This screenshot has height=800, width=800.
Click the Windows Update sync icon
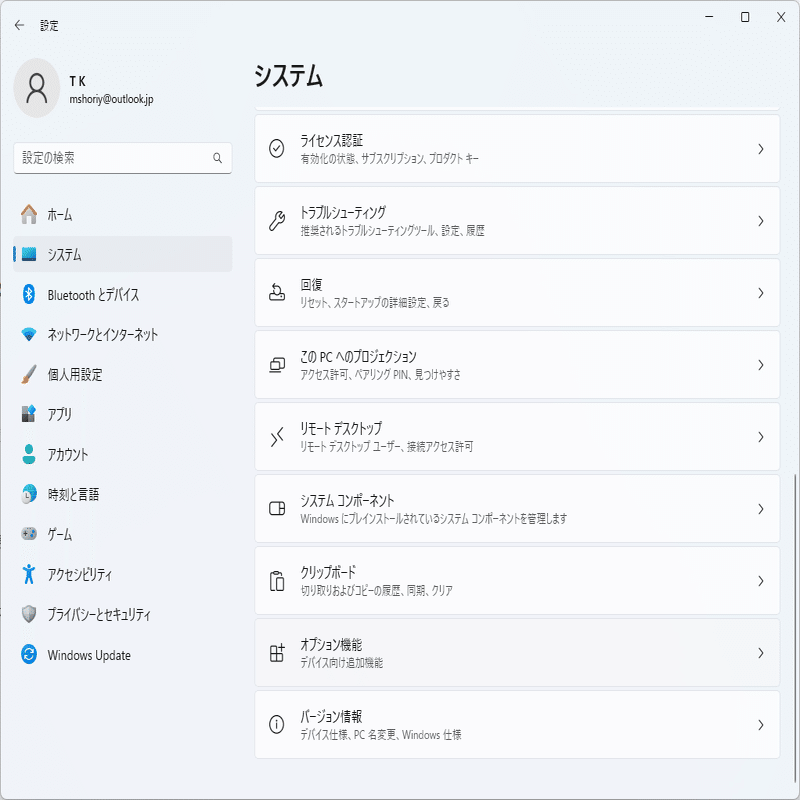pyautogui.click(x=29, y=654)
